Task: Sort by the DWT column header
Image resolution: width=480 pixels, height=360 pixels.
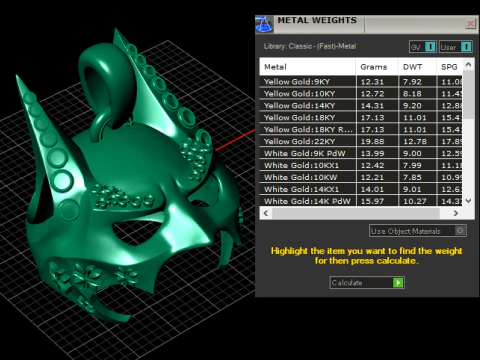Action: click(x=417, y=67)
